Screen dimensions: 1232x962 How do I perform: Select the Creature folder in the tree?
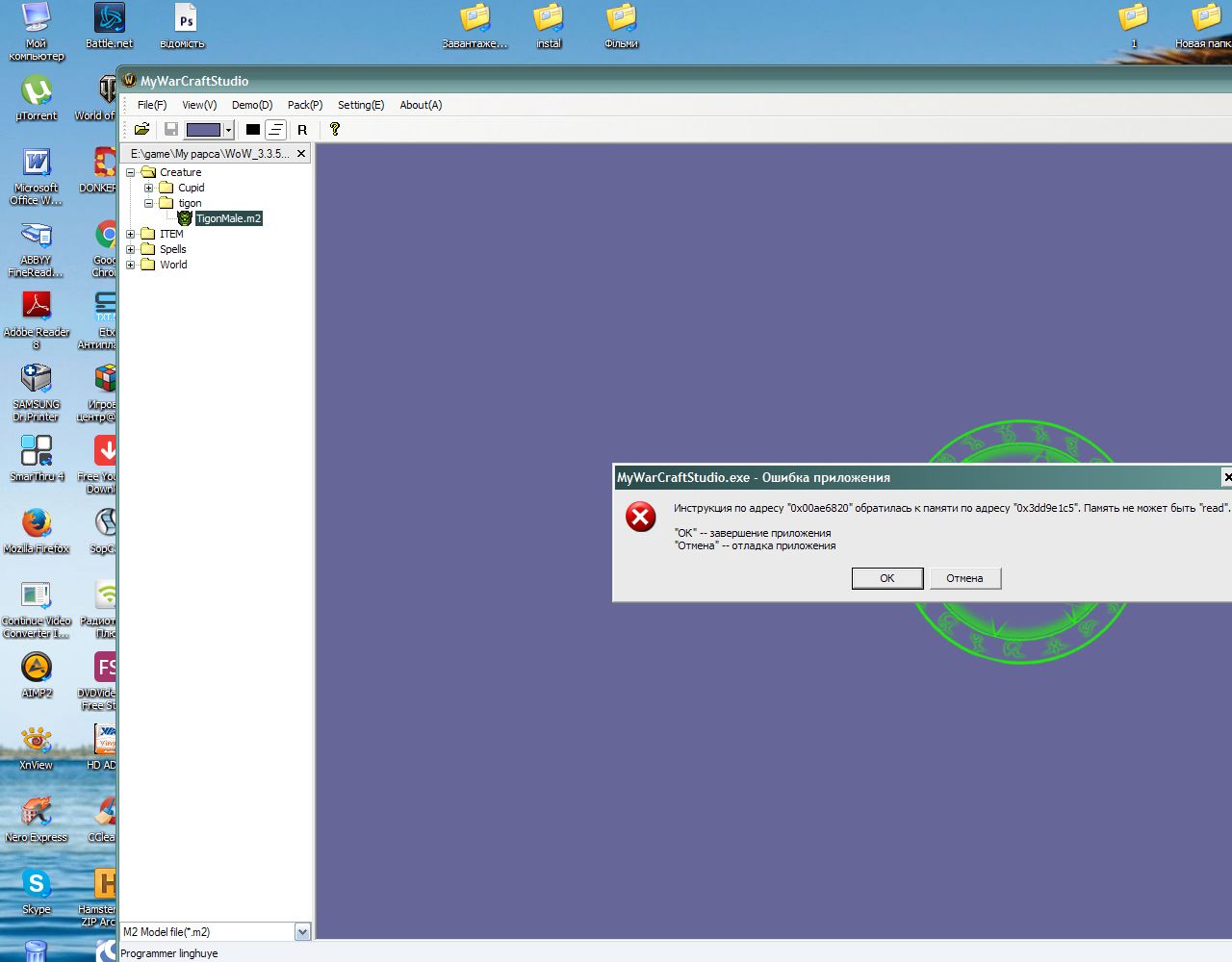pyautogui.click(x=180, y=172)
